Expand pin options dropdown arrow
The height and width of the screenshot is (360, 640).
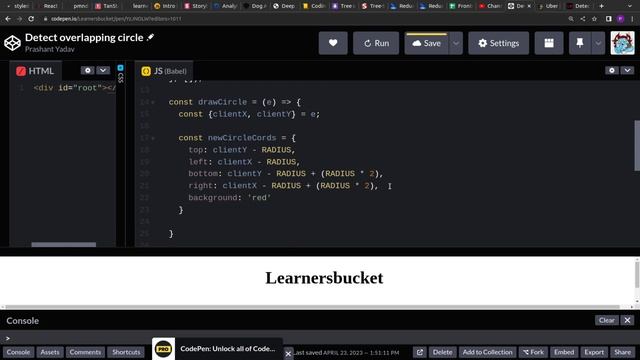click(598, 43)
